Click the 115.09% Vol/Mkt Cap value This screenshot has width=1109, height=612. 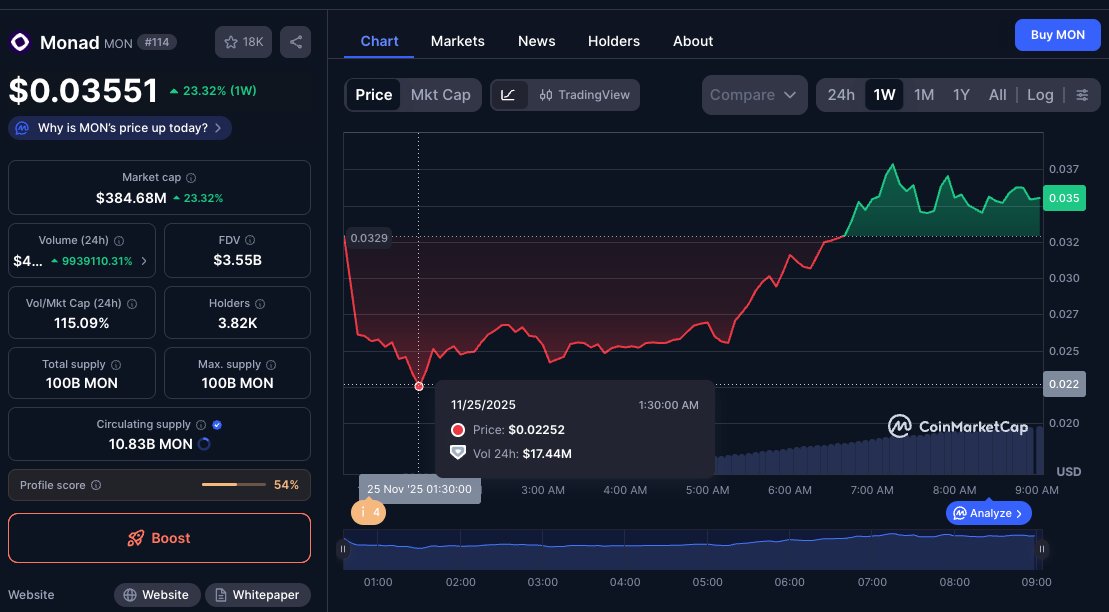81,323
